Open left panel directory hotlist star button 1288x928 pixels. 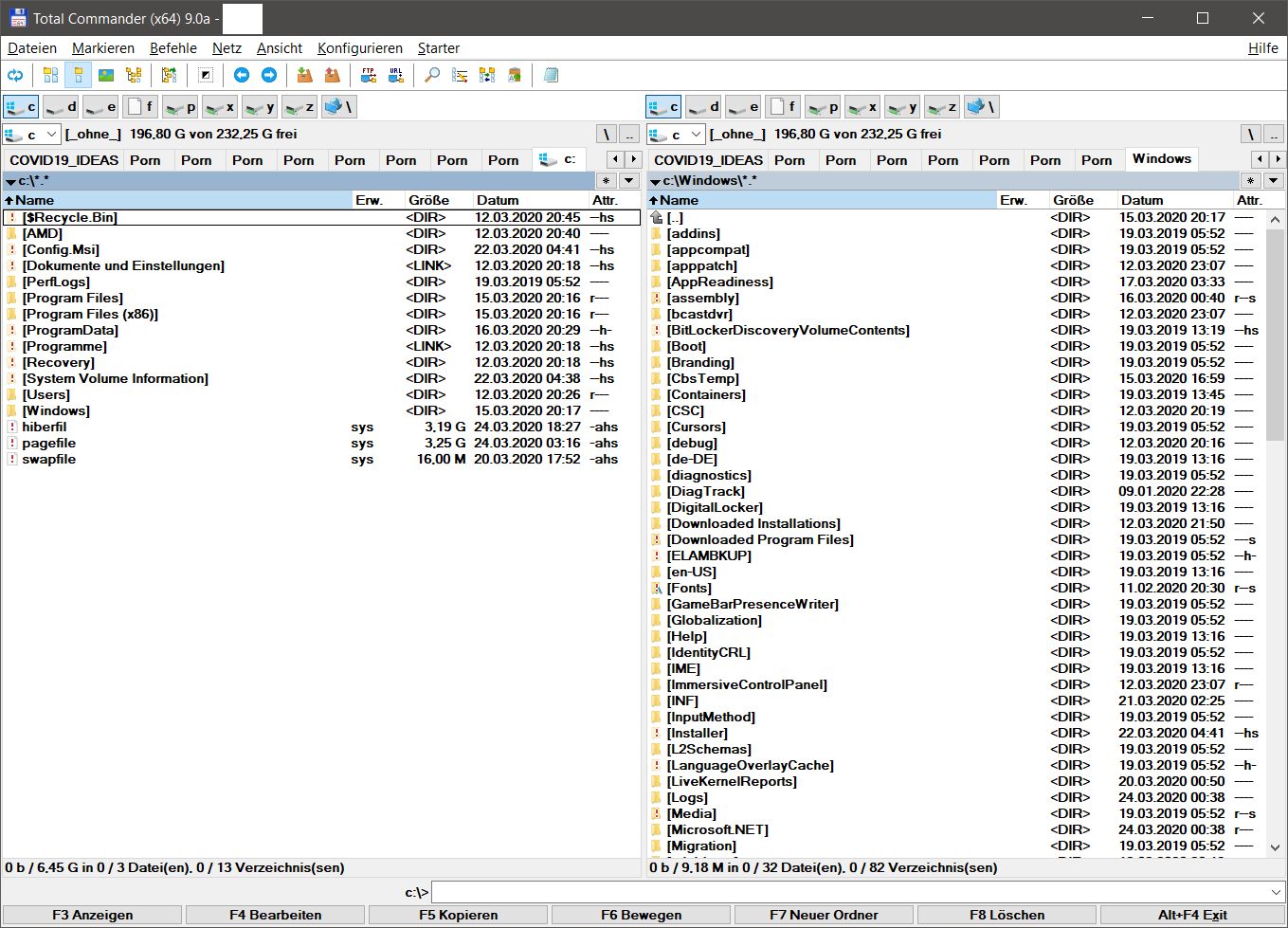point(607,180)
